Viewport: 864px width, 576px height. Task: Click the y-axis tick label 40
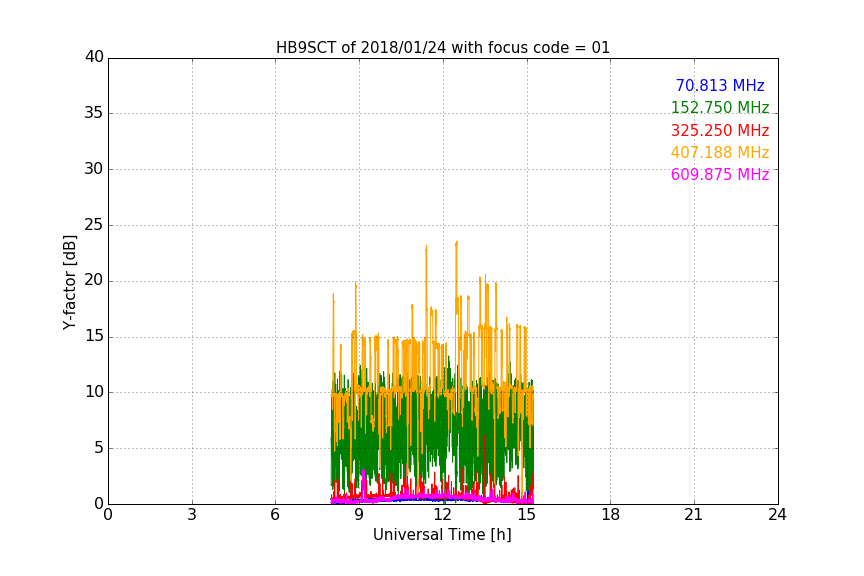(x=94, y=57)
